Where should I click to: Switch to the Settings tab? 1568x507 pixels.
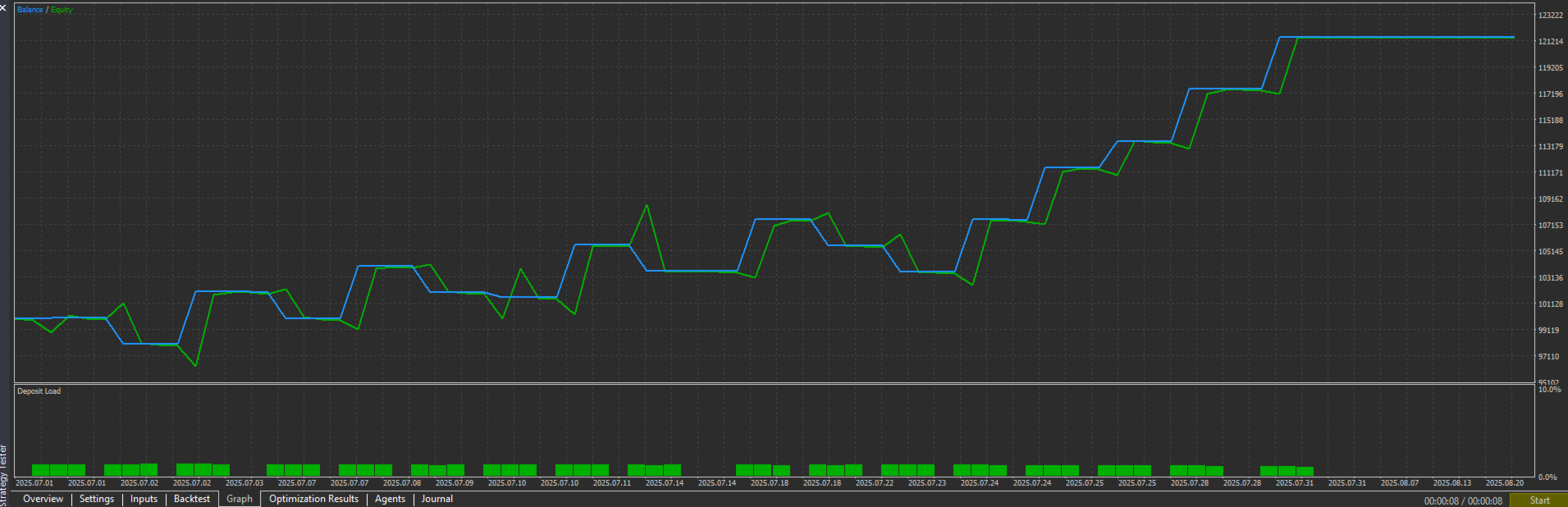point(97,499)
